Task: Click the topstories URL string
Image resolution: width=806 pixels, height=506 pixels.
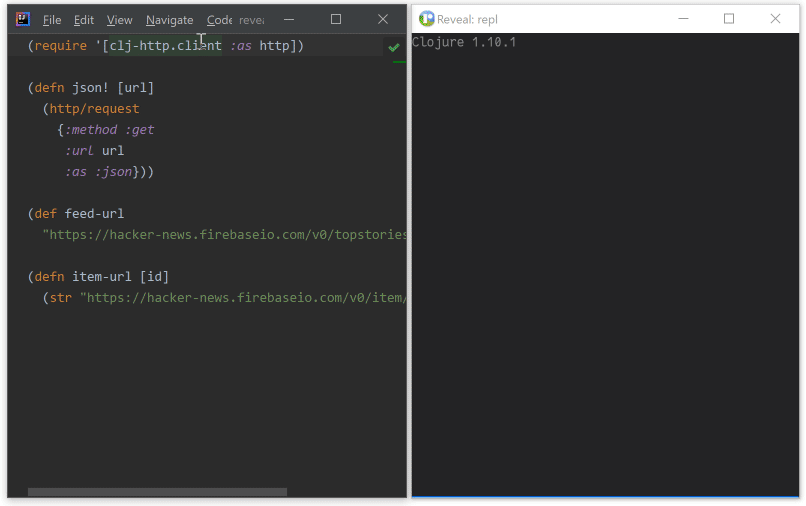Action: (225, 235)
